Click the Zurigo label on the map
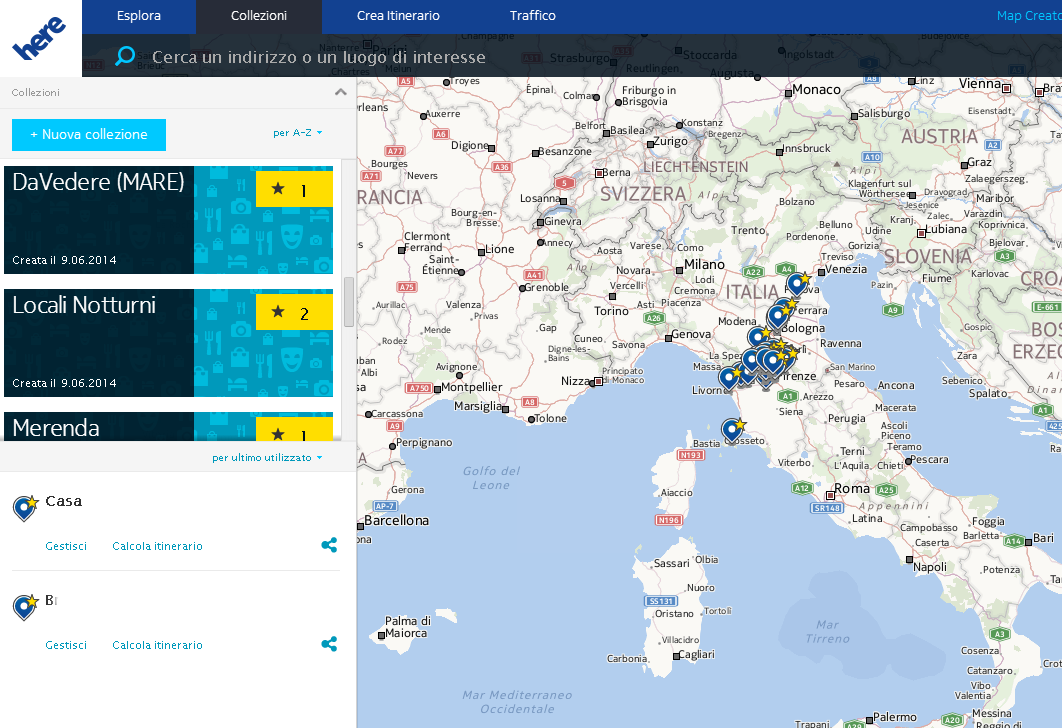The image size is (1062, 728). (x=671, y=141)
